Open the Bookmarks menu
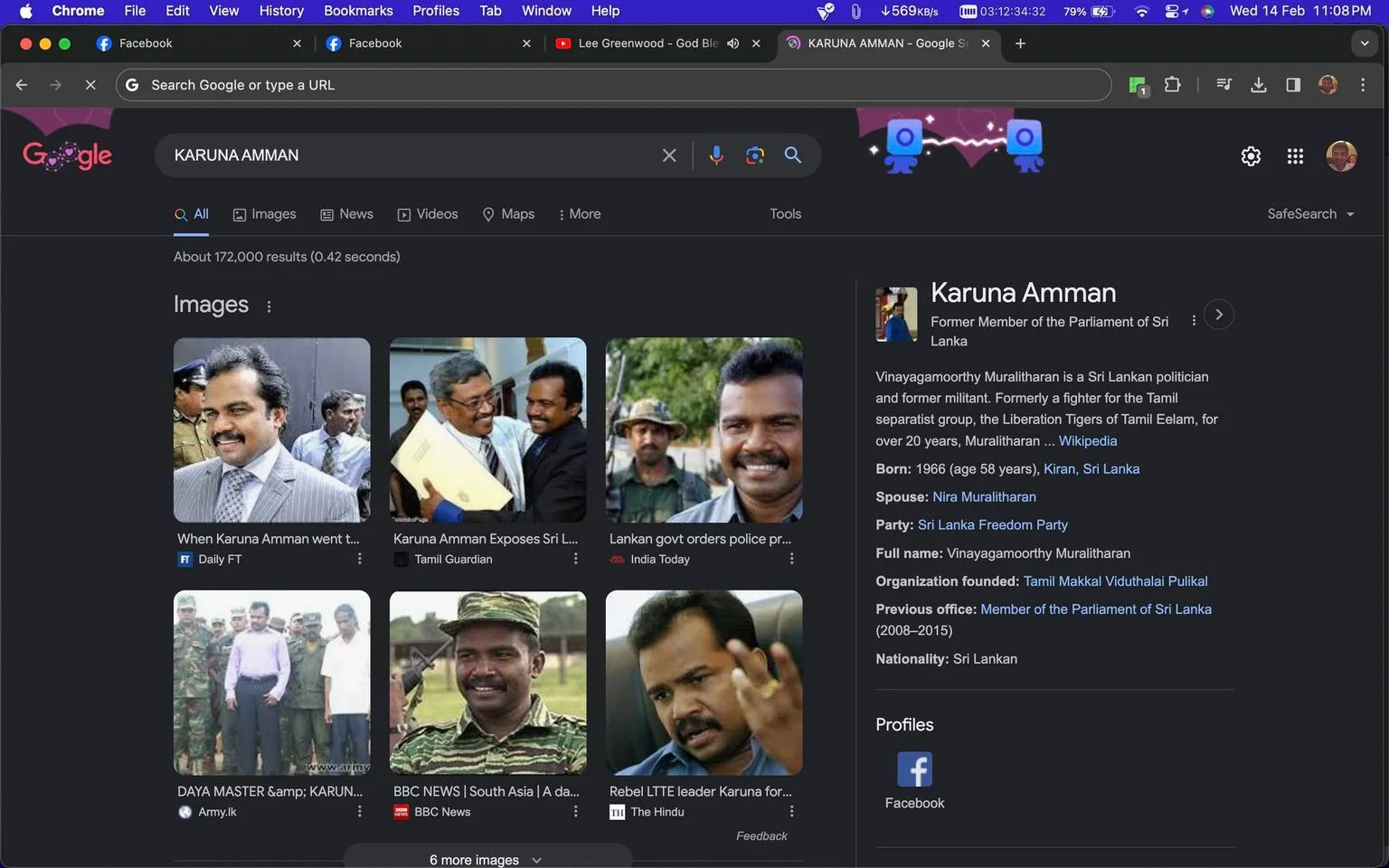The width and height of the screenshot is (1389, 868). tap(358, 11)
